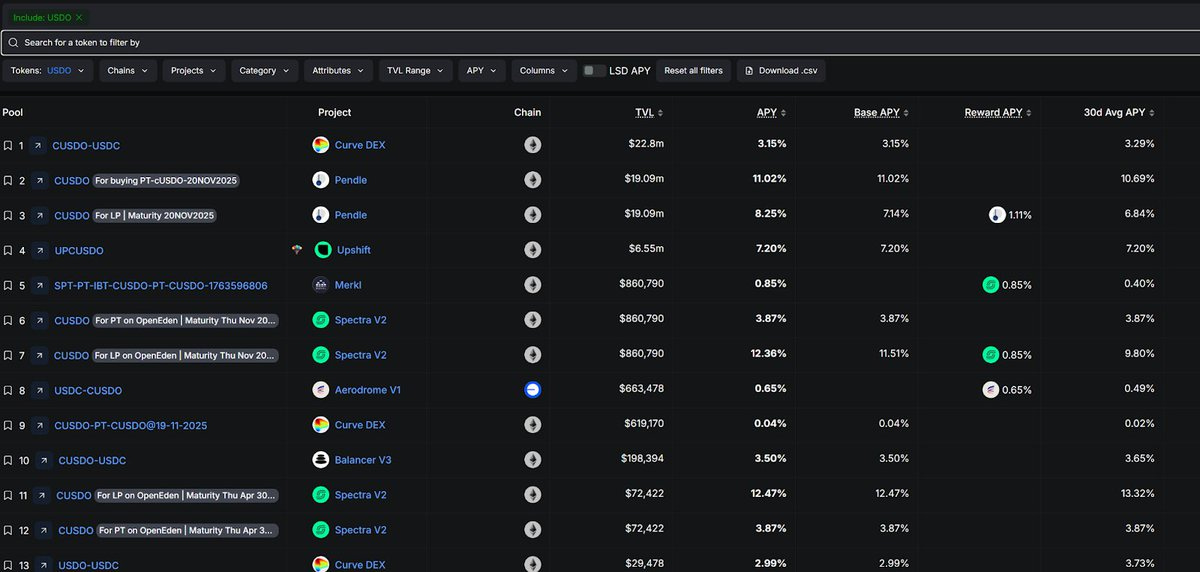The width and height of the screenshot is (1200, 572).
Task: Click $663,478 TVL value
Action: coord(641,390)
